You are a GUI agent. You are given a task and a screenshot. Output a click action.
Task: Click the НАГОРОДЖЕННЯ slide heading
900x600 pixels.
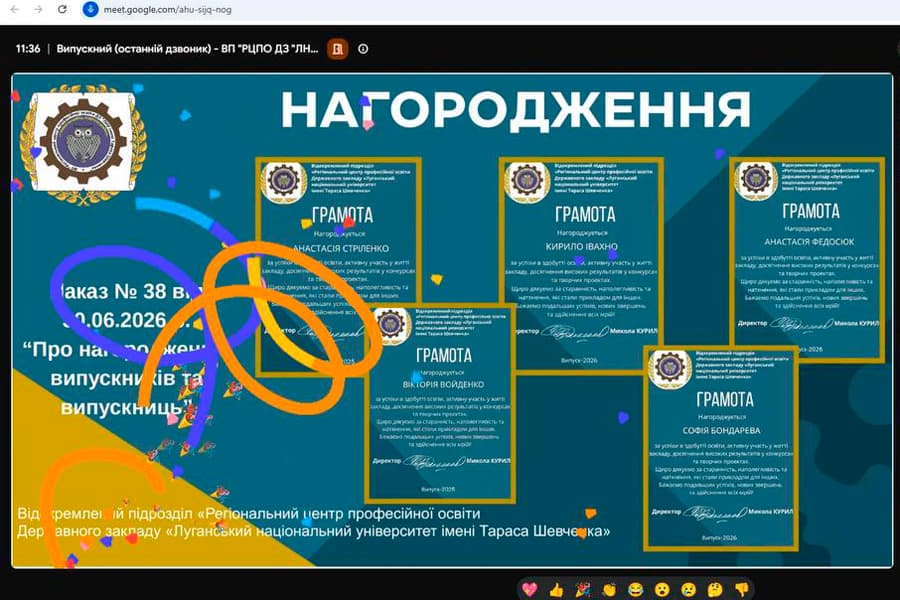515,109
